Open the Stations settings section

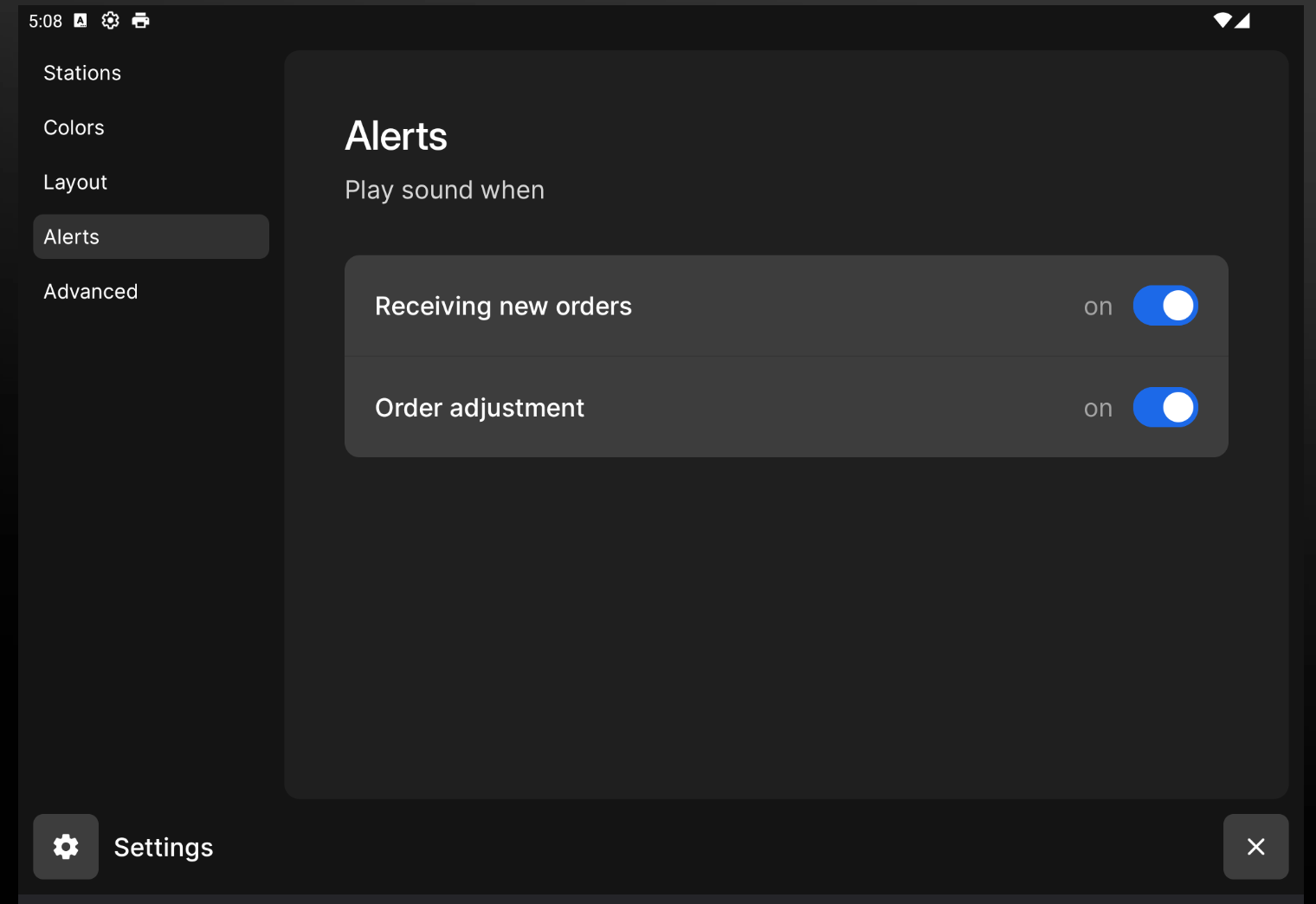(x=82, y=73)
